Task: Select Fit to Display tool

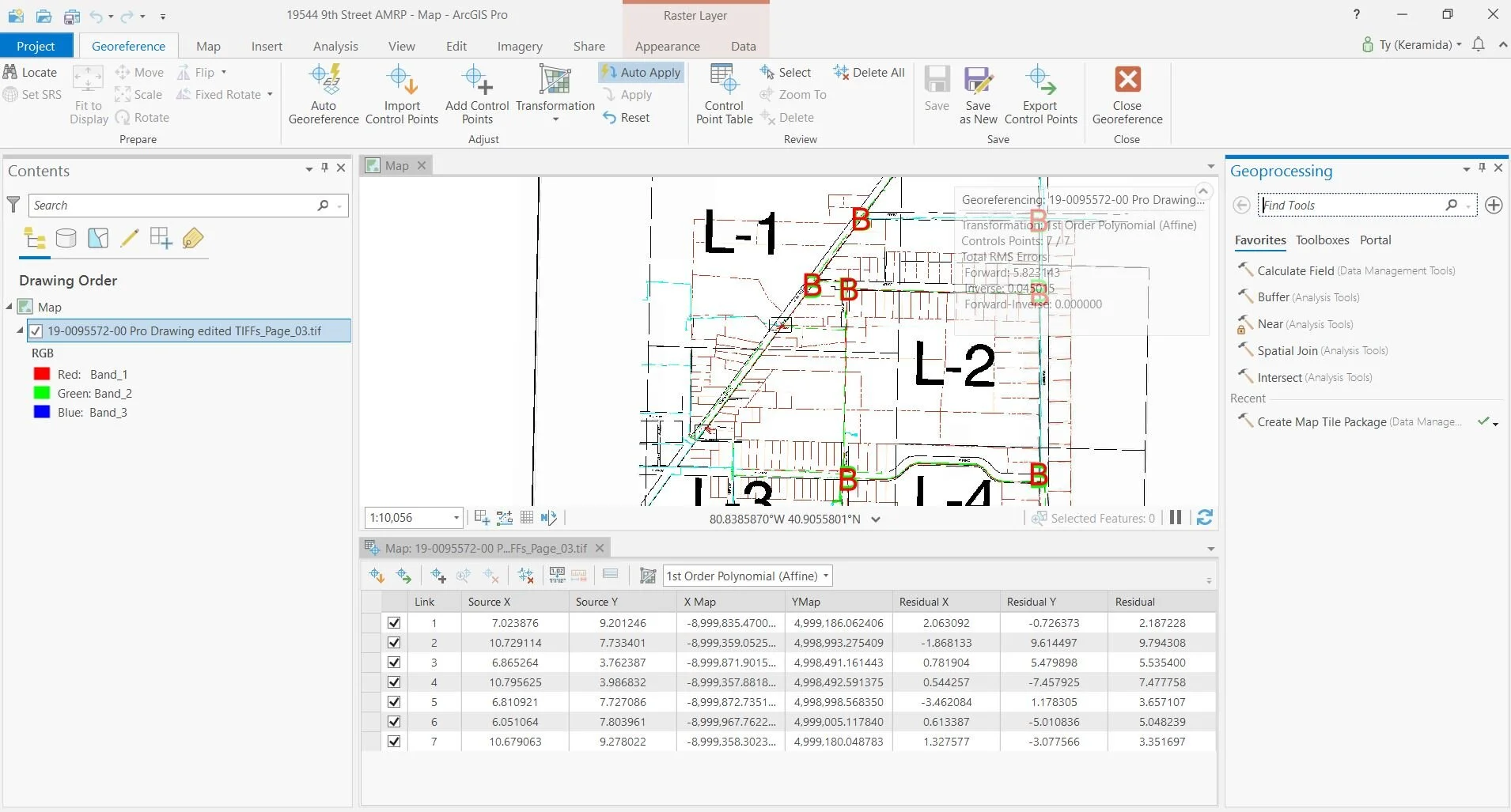Action: click(88, 93)
